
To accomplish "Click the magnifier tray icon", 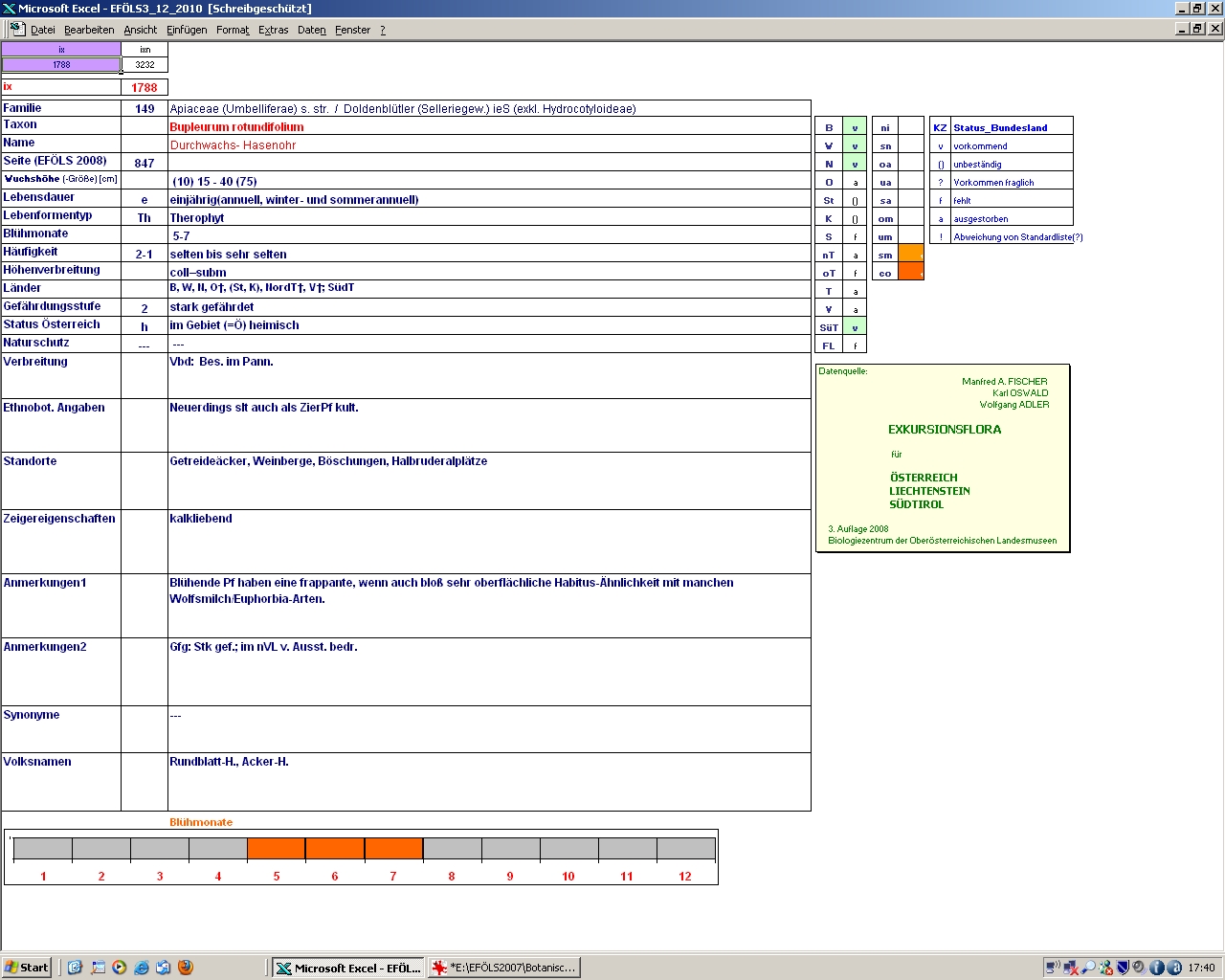I will pyautogui.click(x=1088, y=968).
